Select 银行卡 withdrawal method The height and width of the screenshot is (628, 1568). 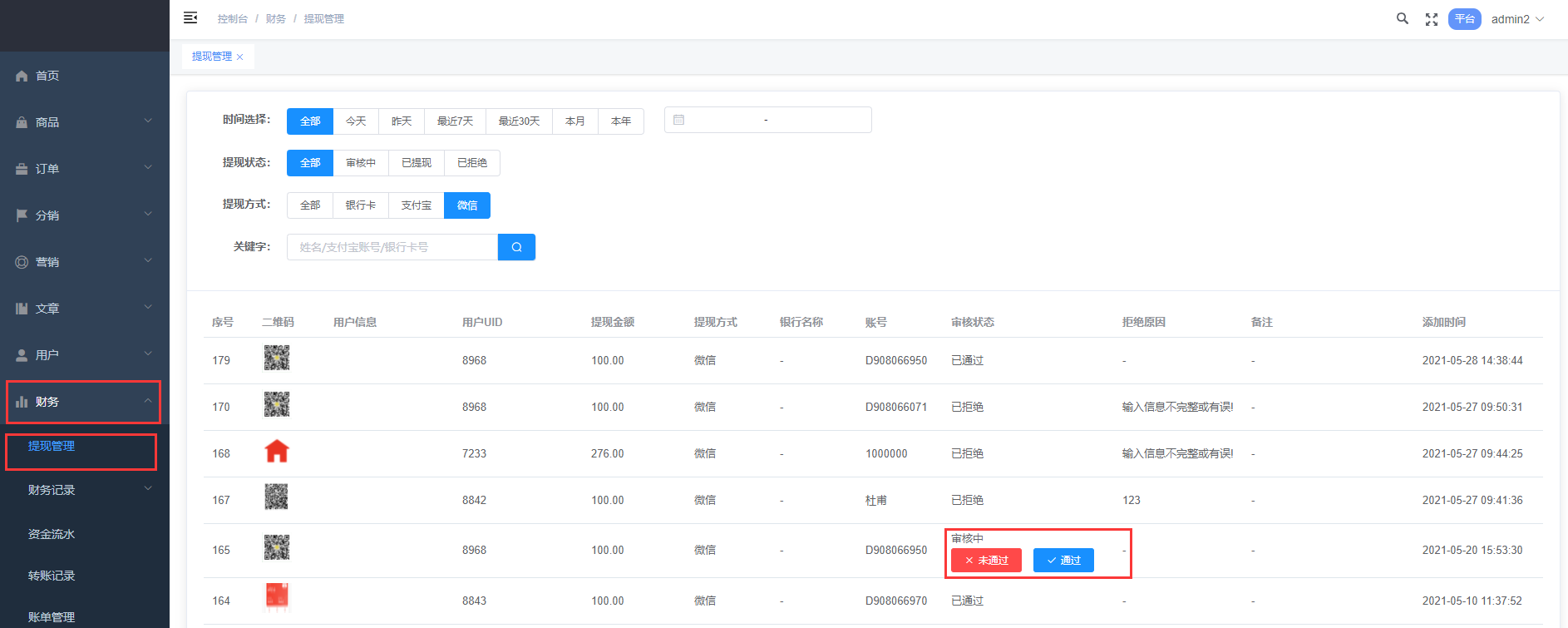361,205
